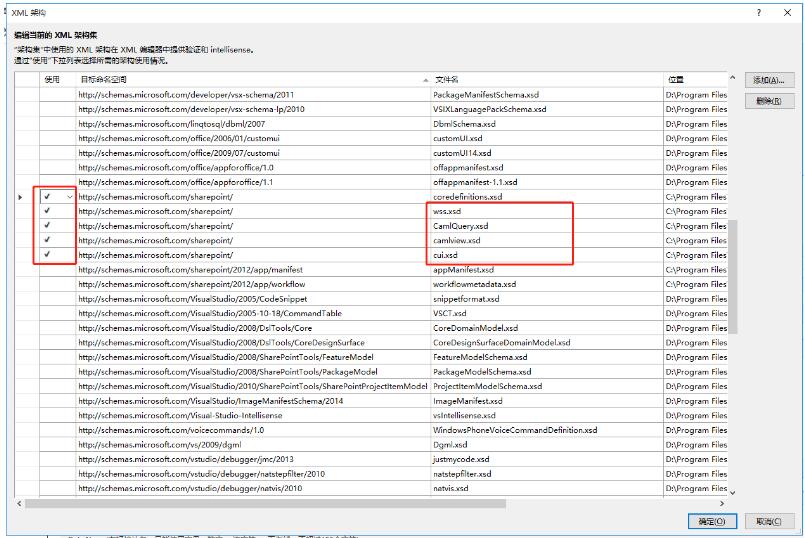Click the Add (A)... button
Viewport: 805px width, 538px height.
point(769,80)
